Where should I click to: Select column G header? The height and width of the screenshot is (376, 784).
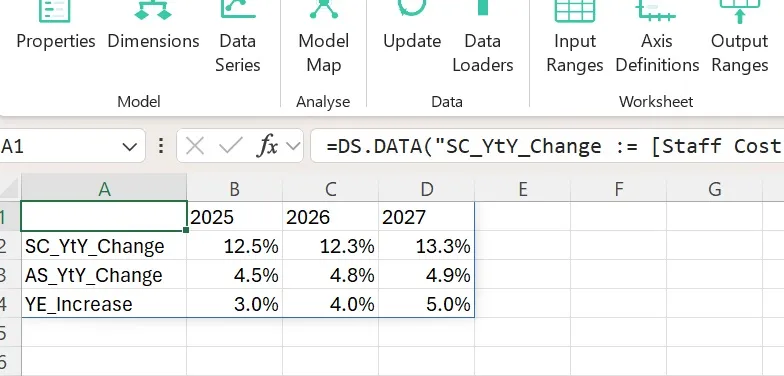[714, 188]
